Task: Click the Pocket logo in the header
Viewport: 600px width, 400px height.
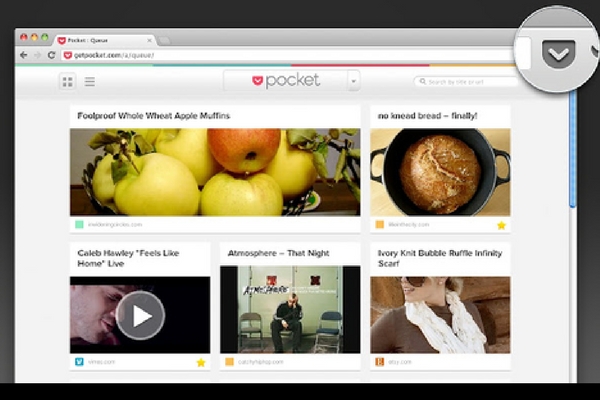Action: coord(286,80)
